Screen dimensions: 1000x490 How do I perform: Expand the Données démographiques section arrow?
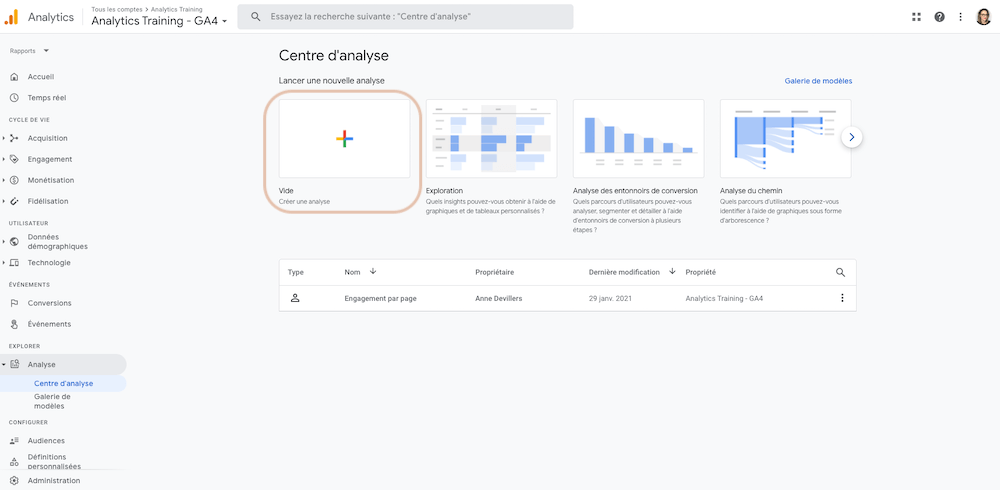coord(4,242)
